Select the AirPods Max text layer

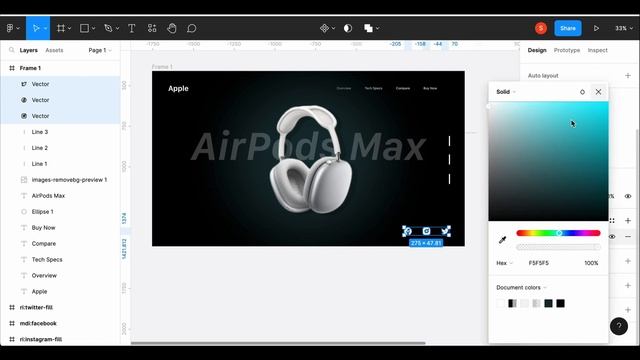[60, 196]
